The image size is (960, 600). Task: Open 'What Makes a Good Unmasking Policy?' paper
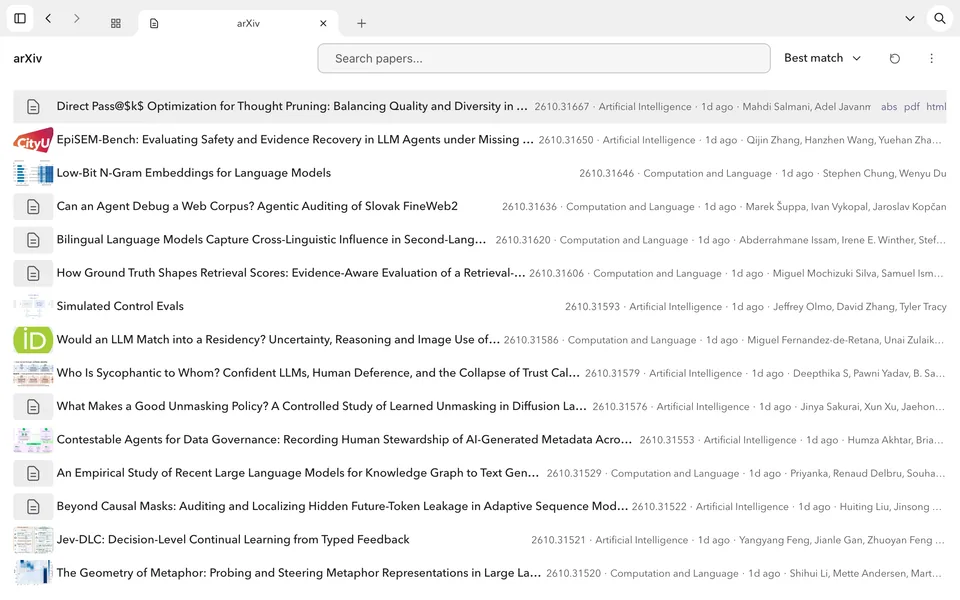click(x=321, y=407)
